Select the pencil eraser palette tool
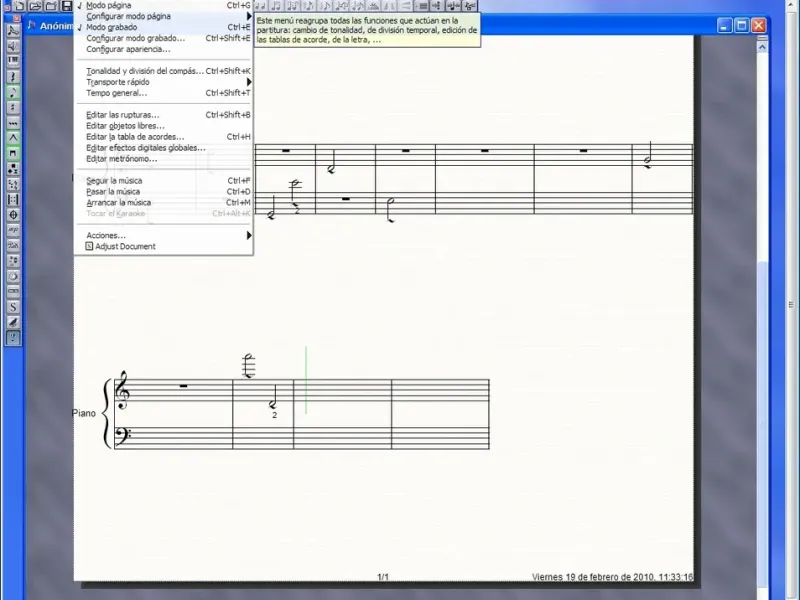 pyautogui.click(x=13, y=322)
